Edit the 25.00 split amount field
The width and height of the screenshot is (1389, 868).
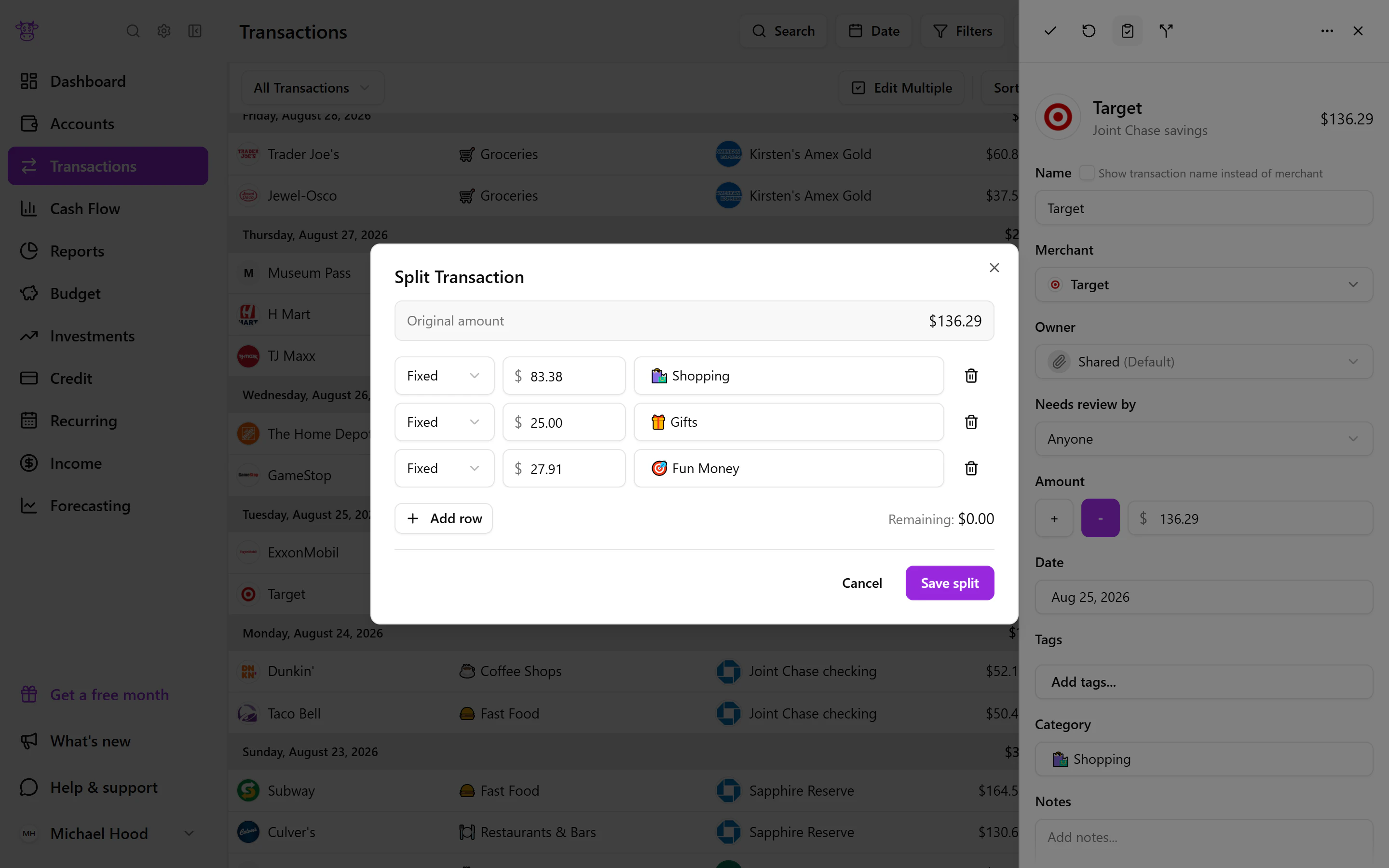(564, 422)
